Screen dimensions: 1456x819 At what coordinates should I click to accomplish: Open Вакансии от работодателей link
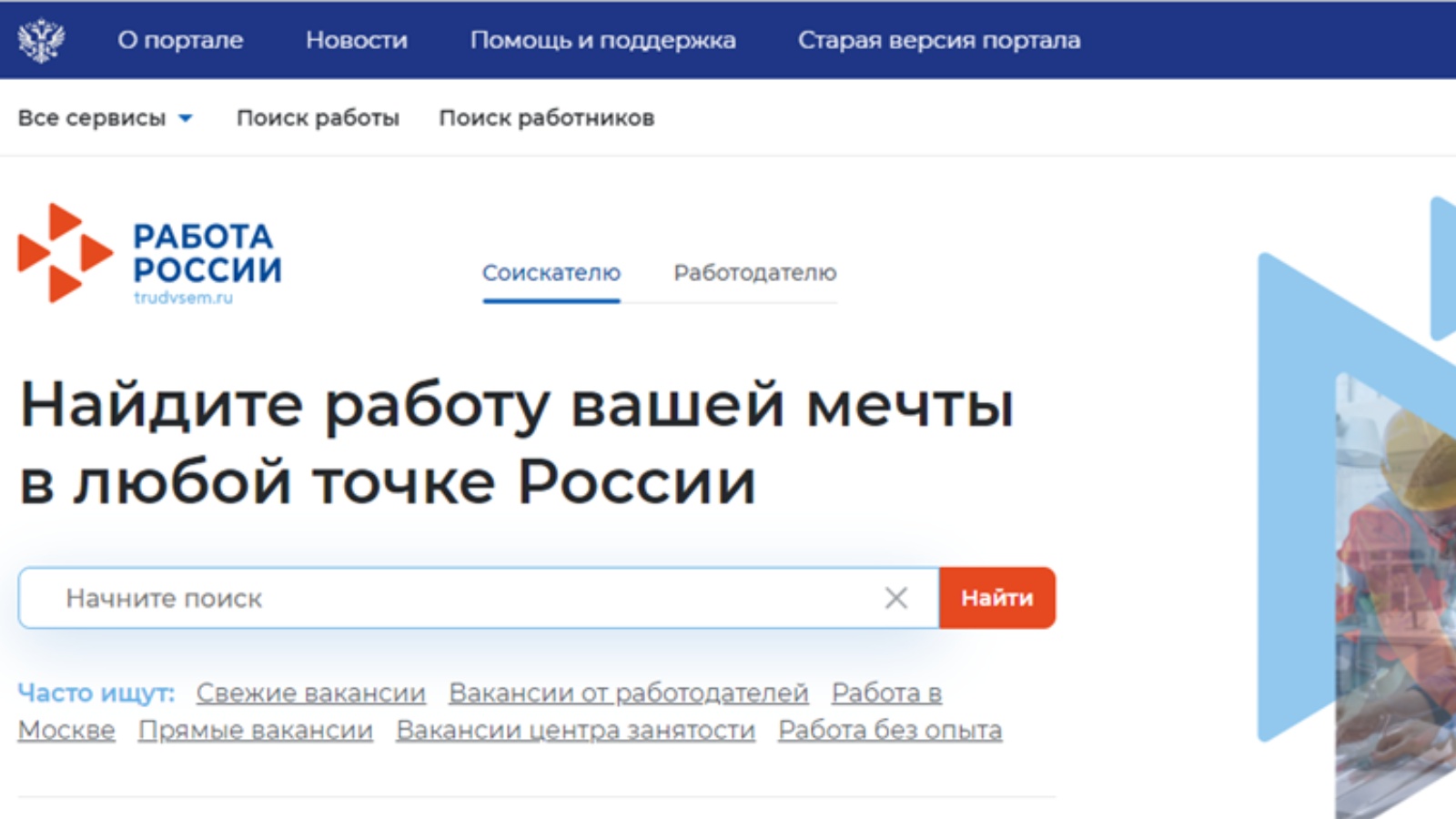pos(628,693)
